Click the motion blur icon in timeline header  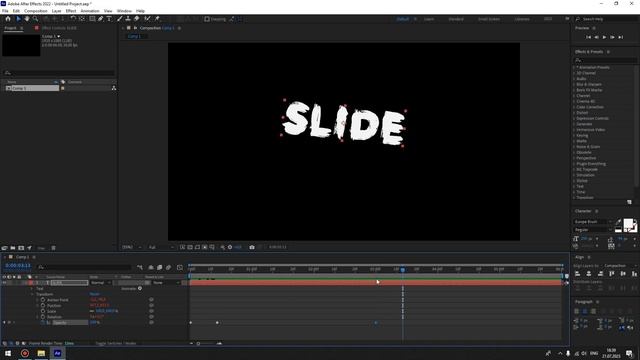click(168, 267)
